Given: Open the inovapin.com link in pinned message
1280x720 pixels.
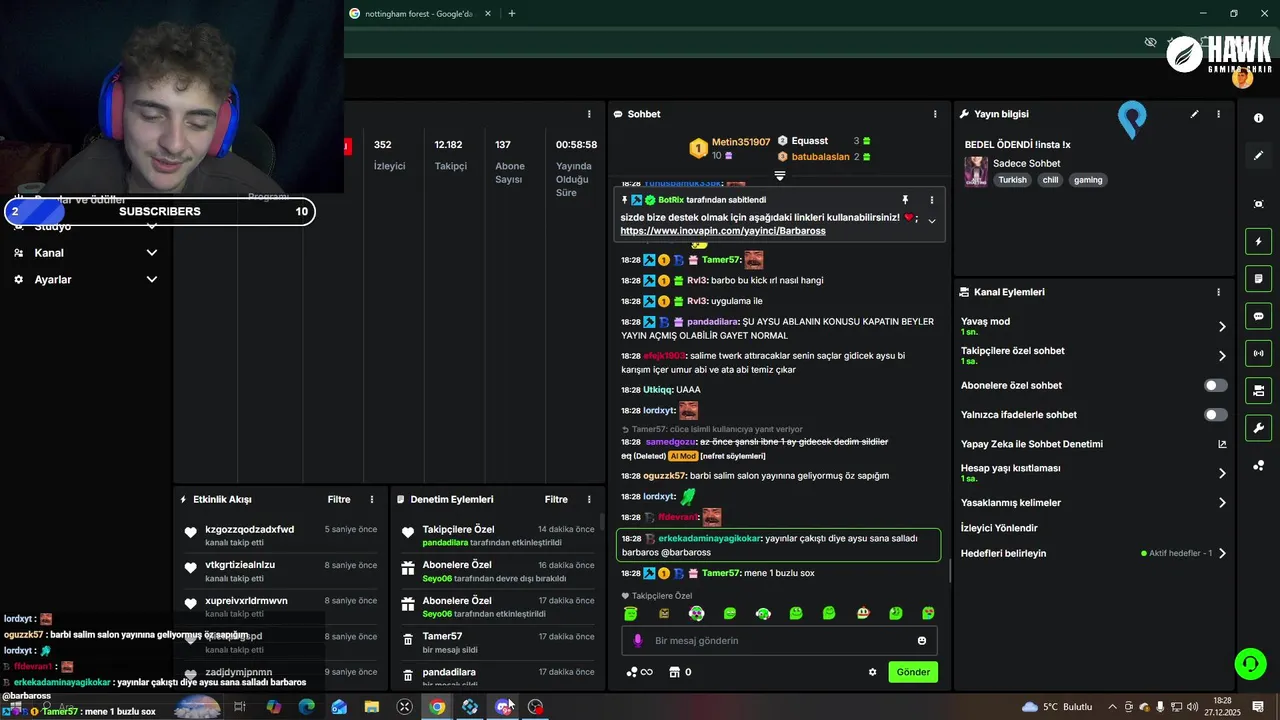Looking at the screenshot, I should click(723, 231).
